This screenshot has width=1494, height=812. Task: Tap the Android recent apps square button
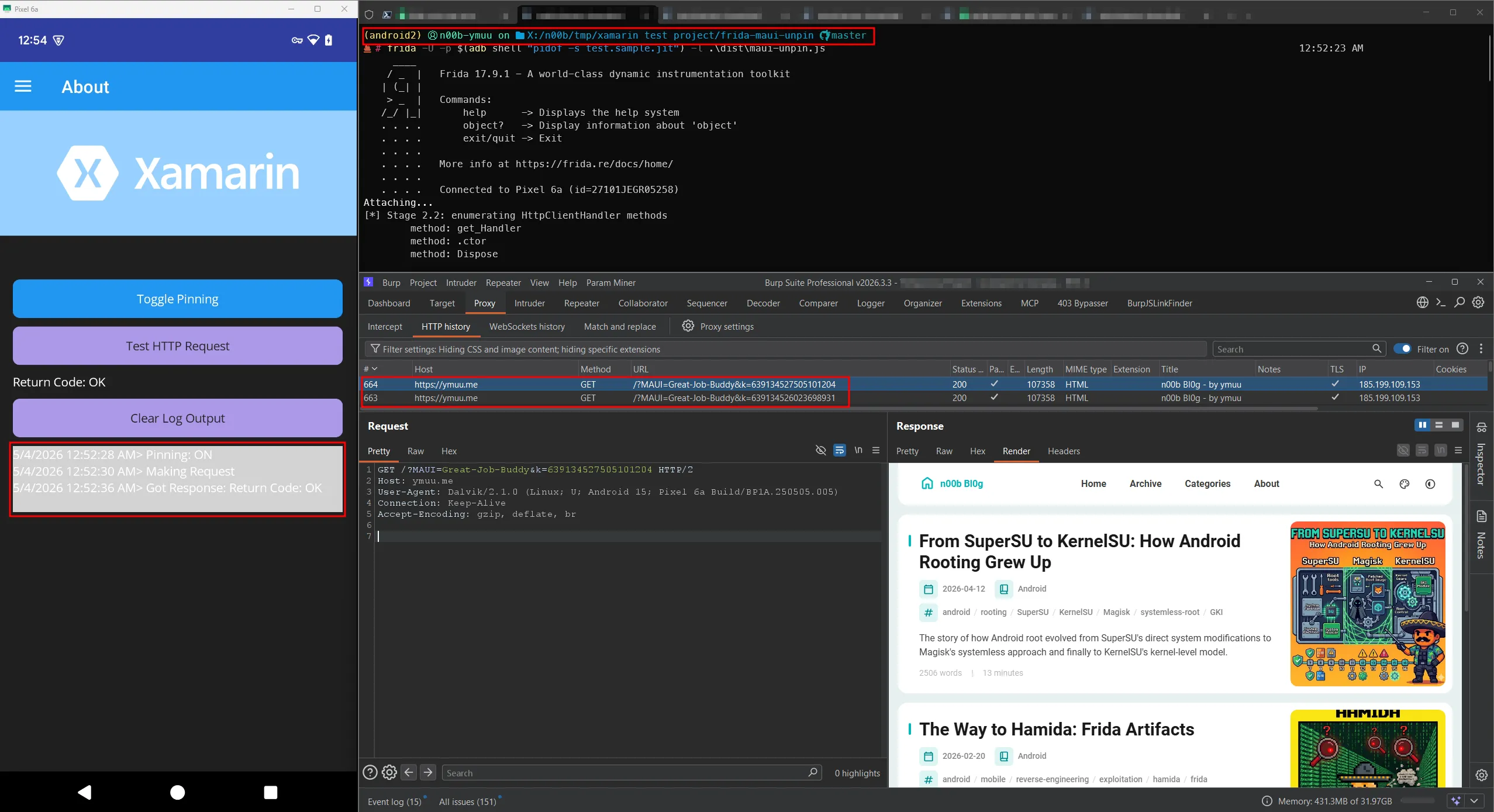271,792
